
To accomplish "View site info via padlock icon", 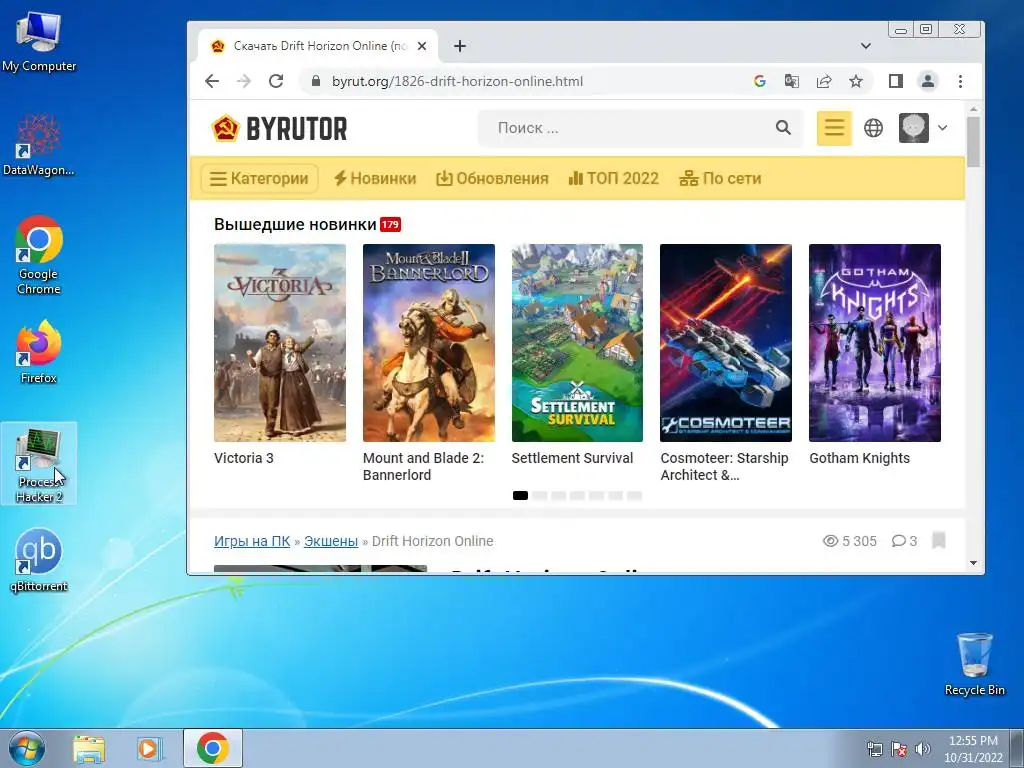I will tap(316, 81).
